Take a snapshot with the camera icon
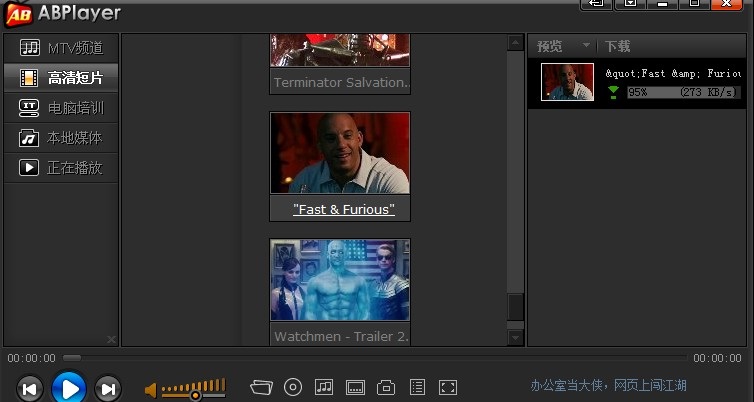This screenshot has height=402, width=754. (x=386, y=388)
